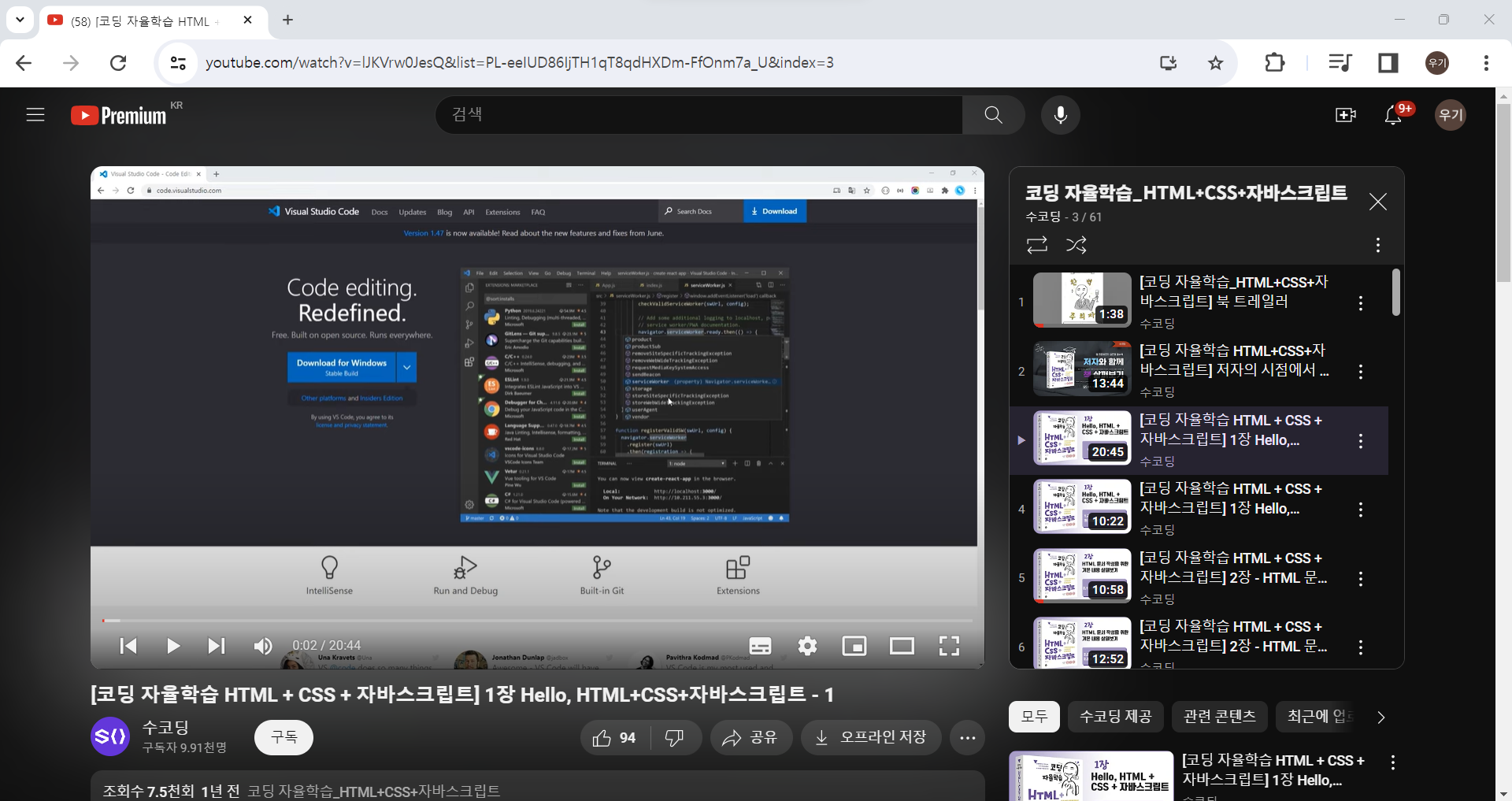Like the video (94 likes)

click(x=614, y=738)
